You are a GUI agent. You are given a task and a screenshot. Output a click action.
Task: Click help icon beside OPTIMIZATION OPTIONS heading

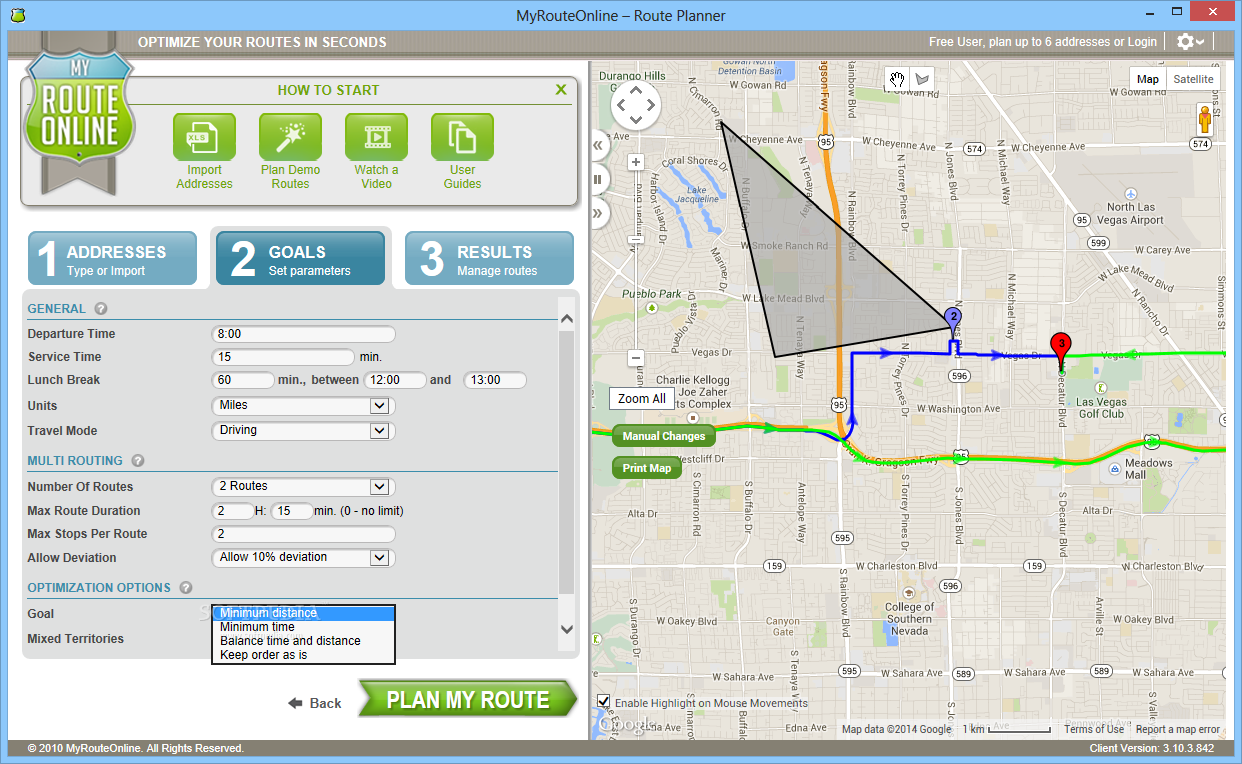click(x=186, y=588)
